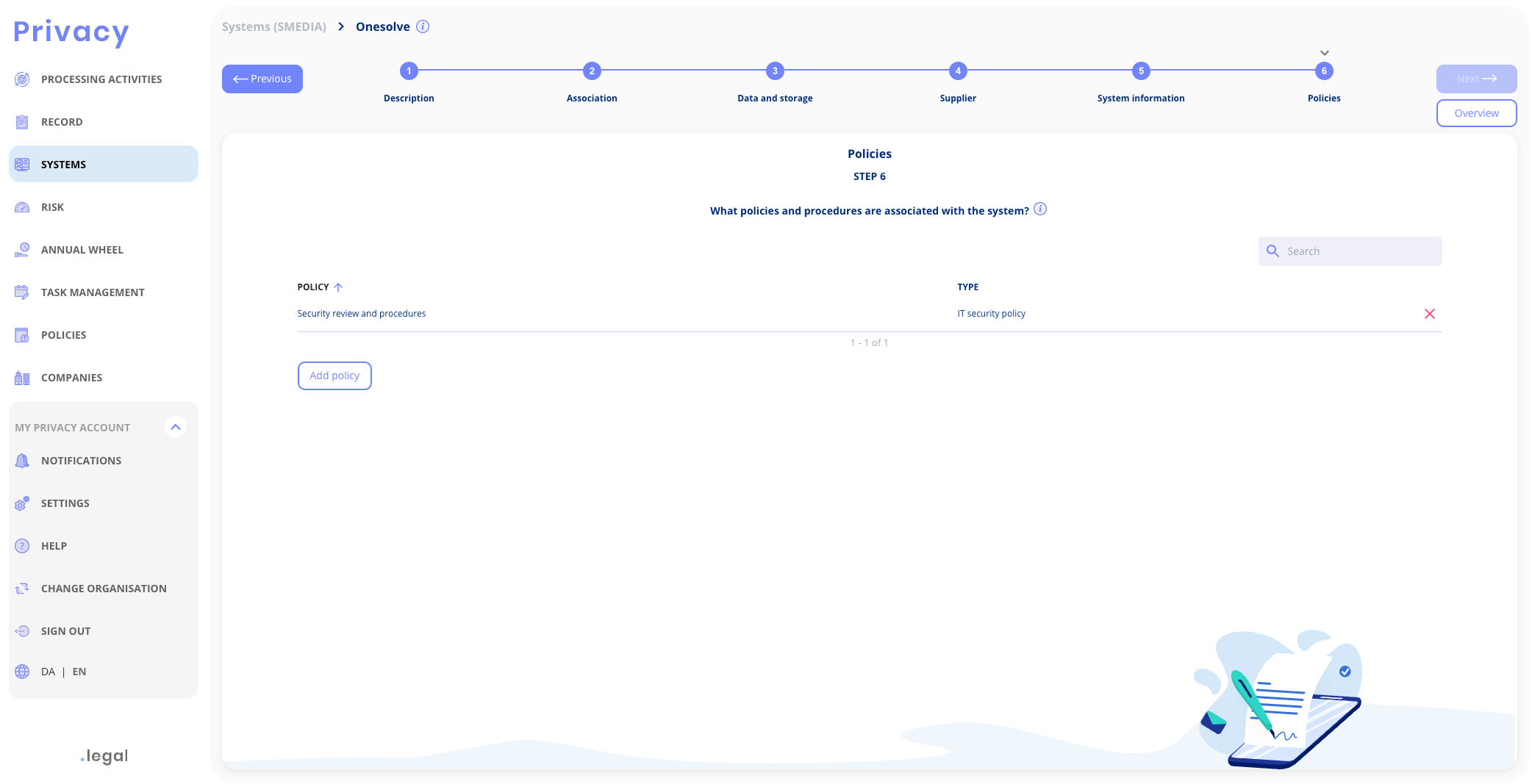Image resolution: width=1532 pixels, height=784 pixels.
Task: Click the chevron above step 6
Action: tap(1325, 53)
